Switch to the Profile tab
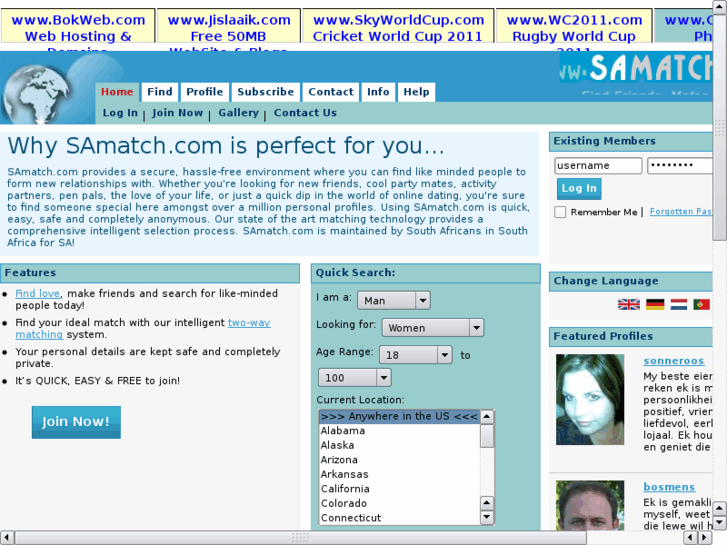 (x=204, y=92)
